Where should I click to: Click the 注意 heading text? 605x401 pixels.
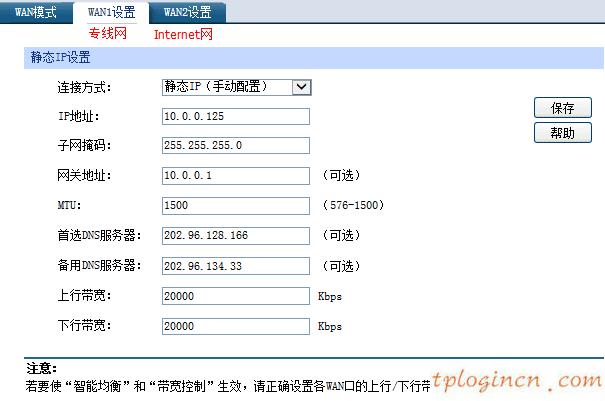[41, 368]
